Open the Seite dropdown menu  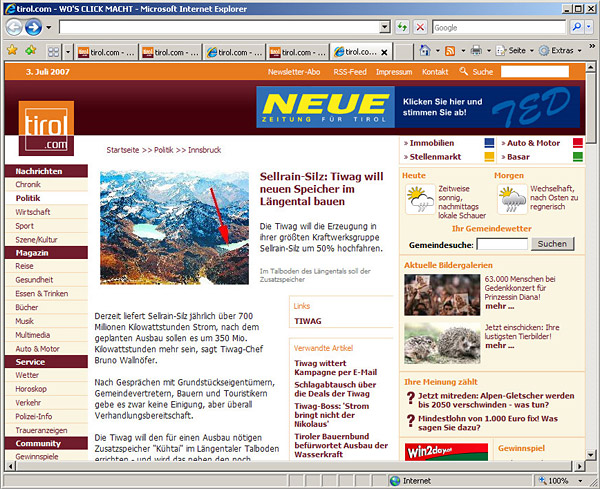[x=516, y=50]
